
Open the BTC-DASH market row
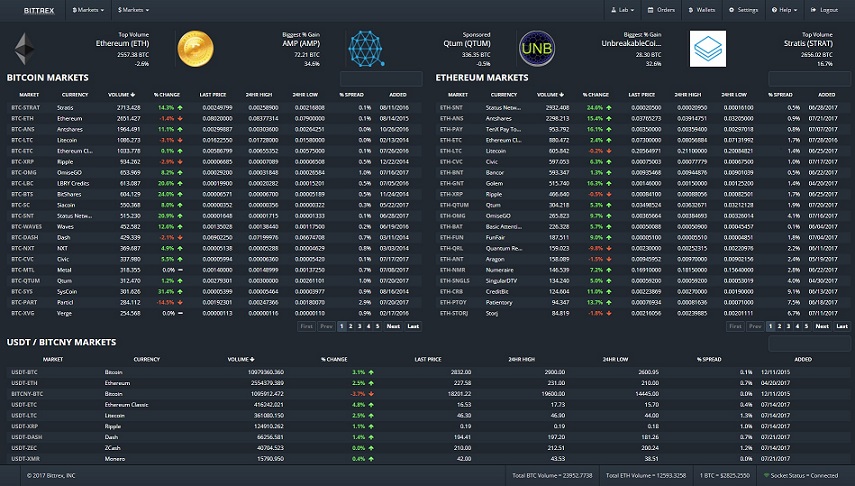tap(214, 237)
